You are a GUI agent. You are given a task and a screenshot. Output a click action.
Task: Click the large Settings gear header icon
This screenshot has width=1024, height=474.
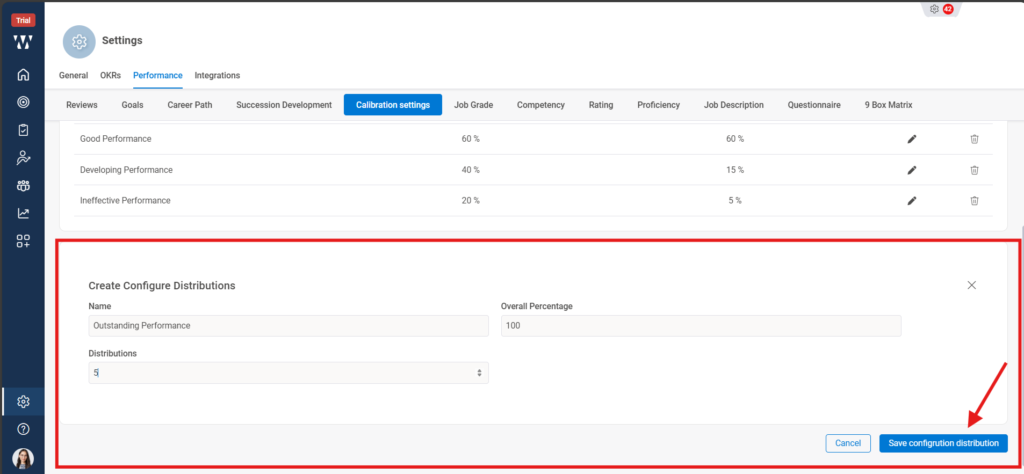79,42
